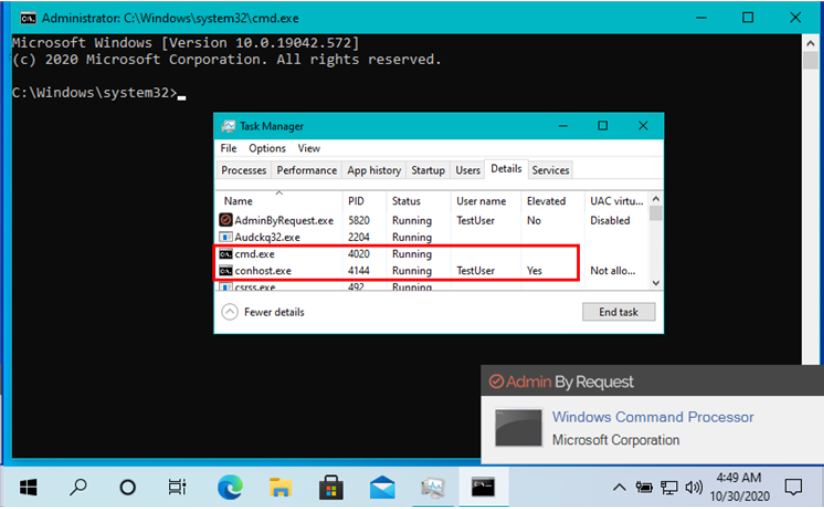Sort processes by the Name column header
The width and height of the screenshot is (824, 509).
click(279, 201)
